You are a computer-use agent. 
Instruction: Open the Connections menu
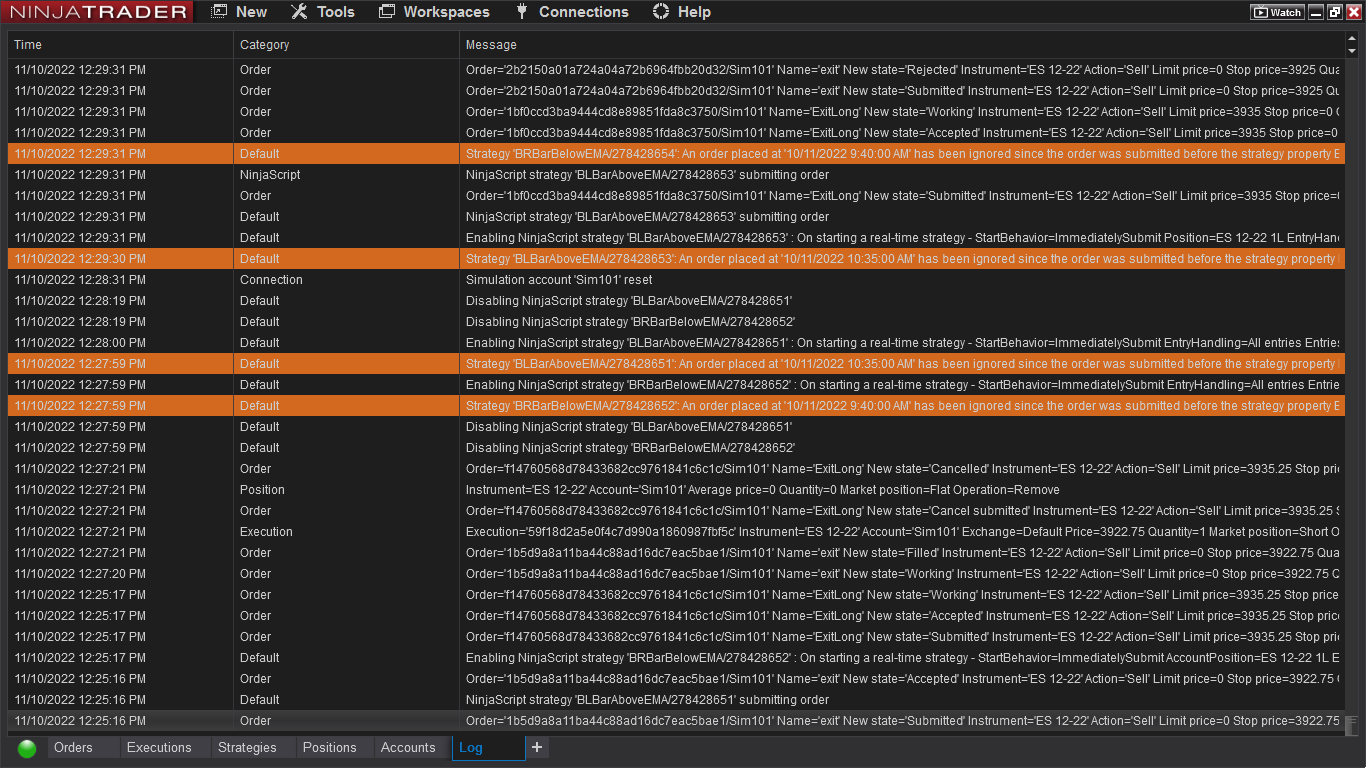(572, 12)
